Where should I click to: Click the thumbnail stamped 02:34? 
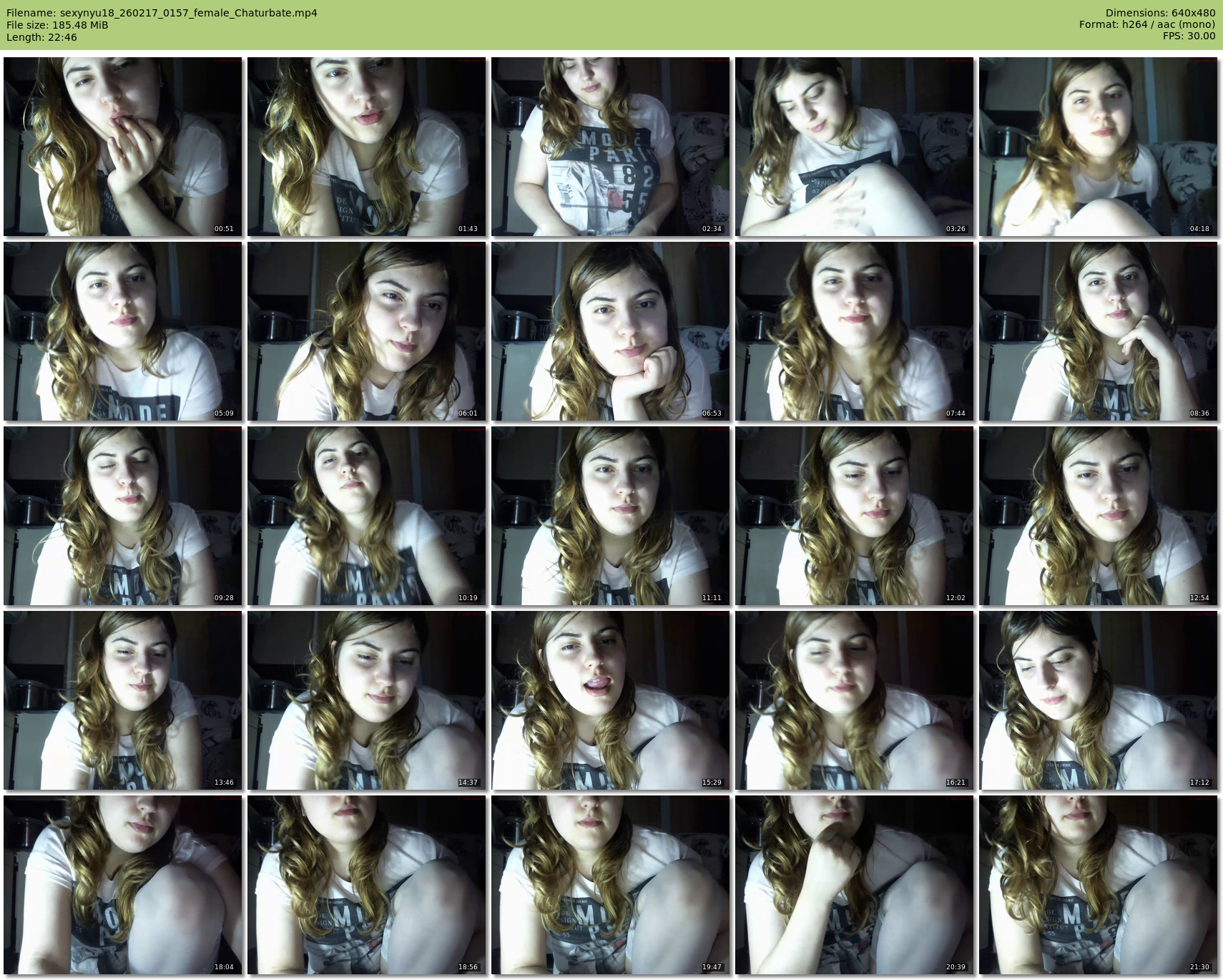[x=611, y=147]
